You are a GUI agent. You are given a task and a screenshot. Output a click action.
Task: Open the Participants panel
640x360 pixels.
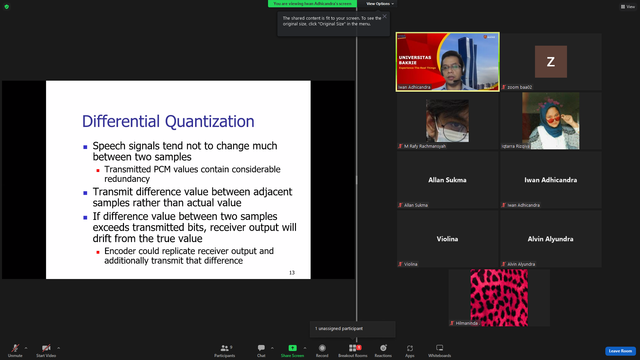click(x=224, y=350)
